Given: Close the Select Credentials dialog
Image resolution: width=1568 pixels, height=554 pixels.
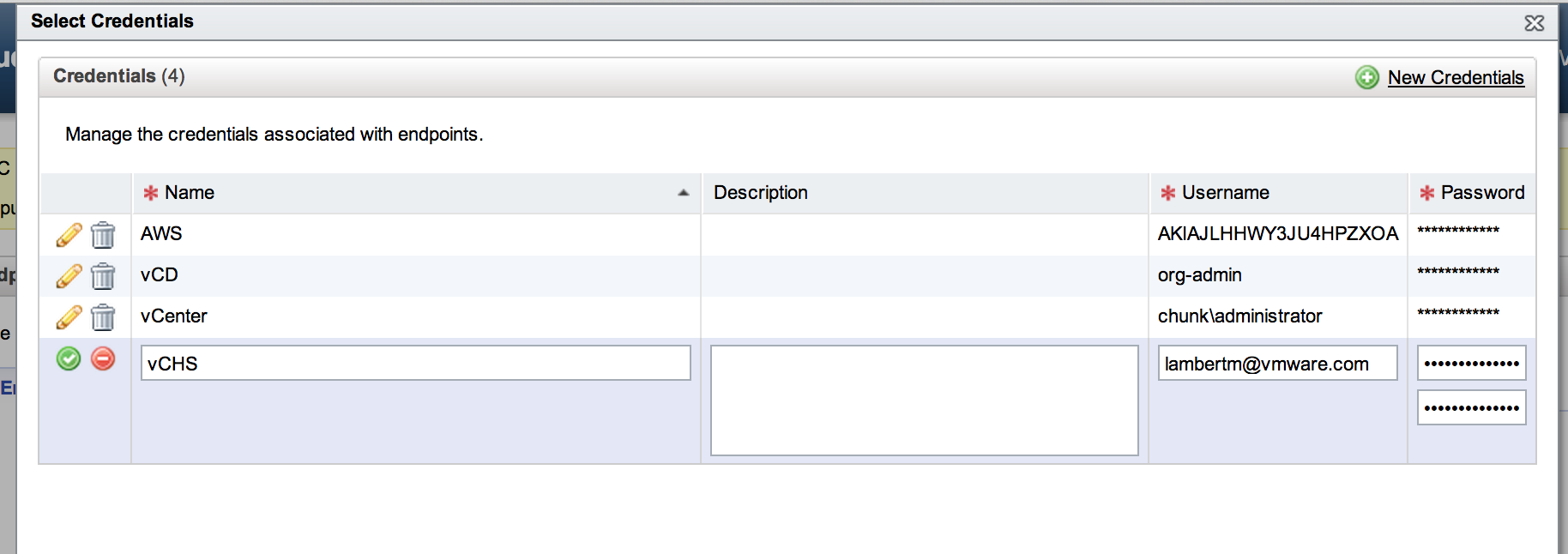Looking at the screenshot, I should (x=1534, y=23).
